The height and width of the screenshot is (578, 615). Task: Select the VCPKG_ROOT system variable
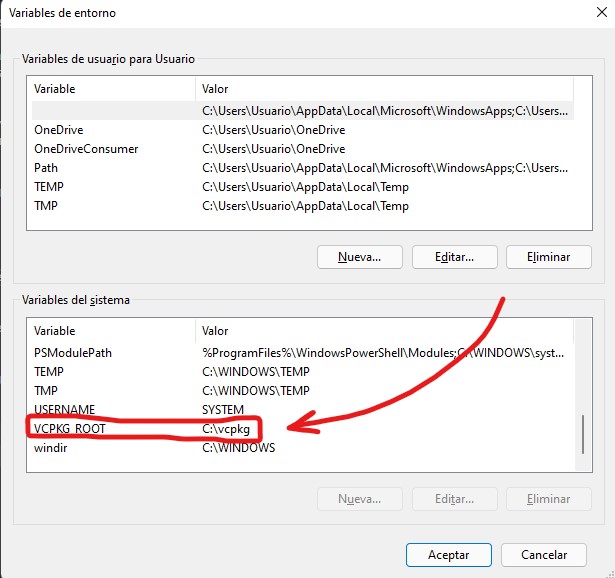tap(303, 429)
